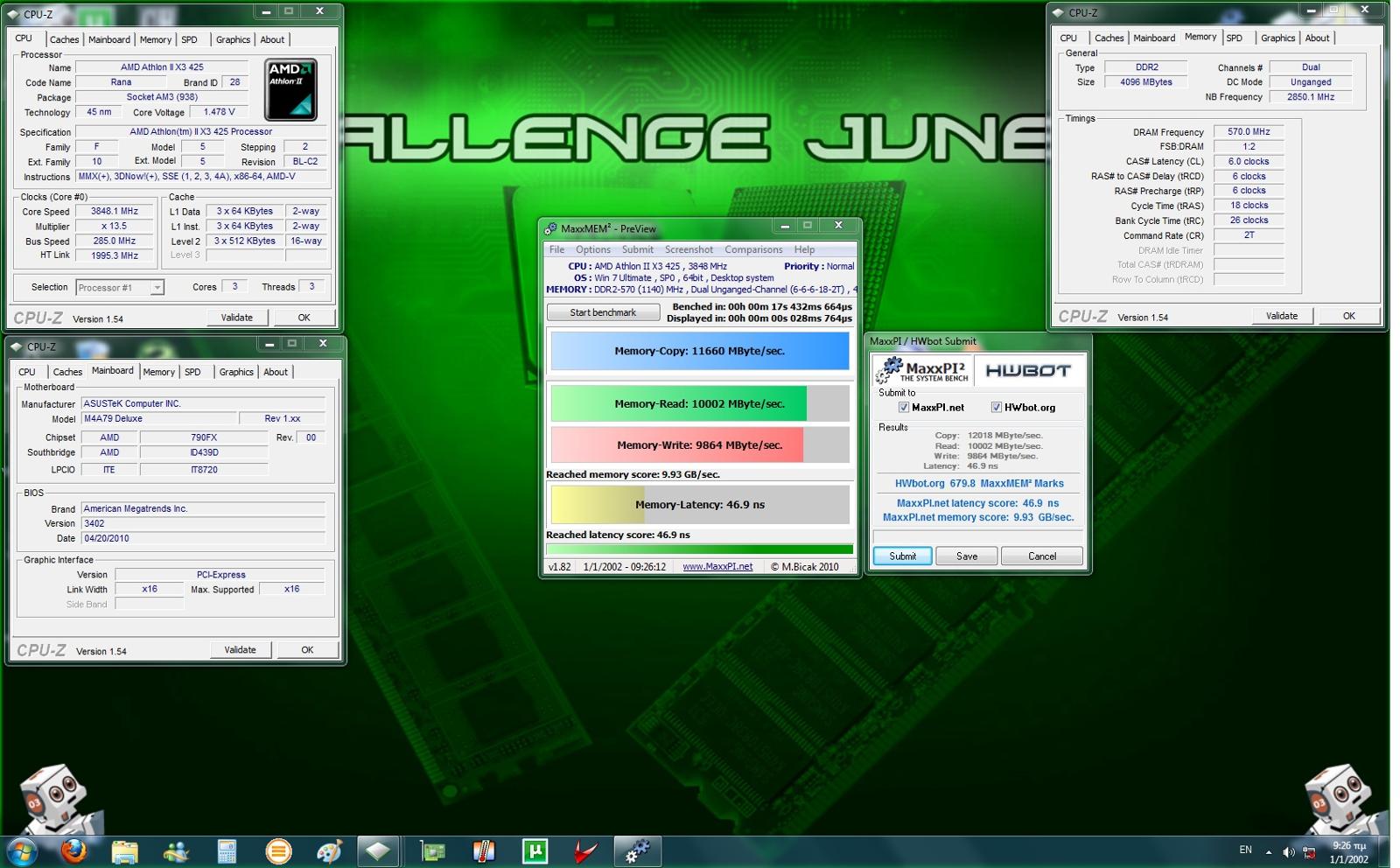Open About tab in top-left CPU-Z window
The width and height of the screenshot is (1400, 868).
point(272,39)
